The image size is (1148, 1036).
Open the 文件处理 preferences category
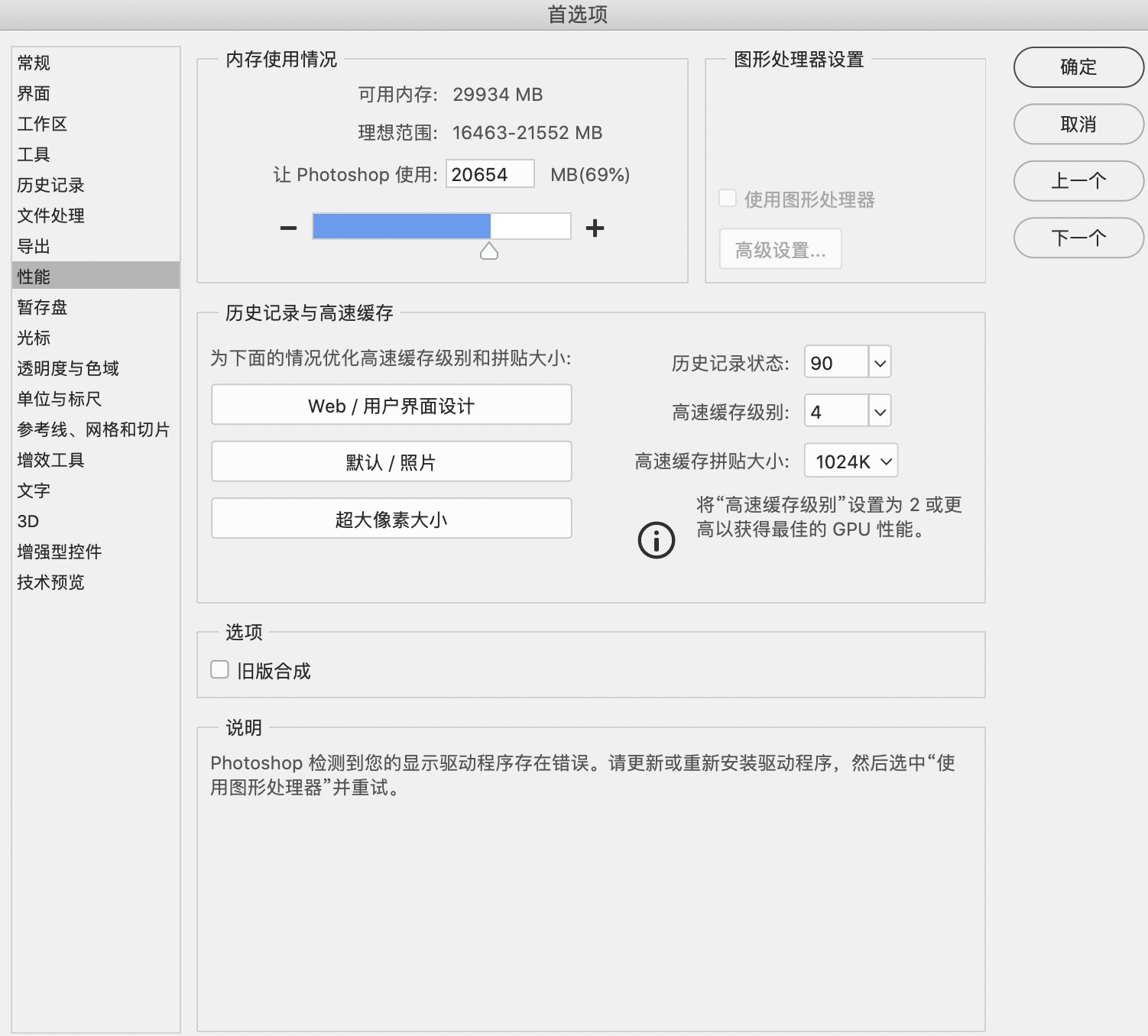pyautogui.click(x=51, y=215)
